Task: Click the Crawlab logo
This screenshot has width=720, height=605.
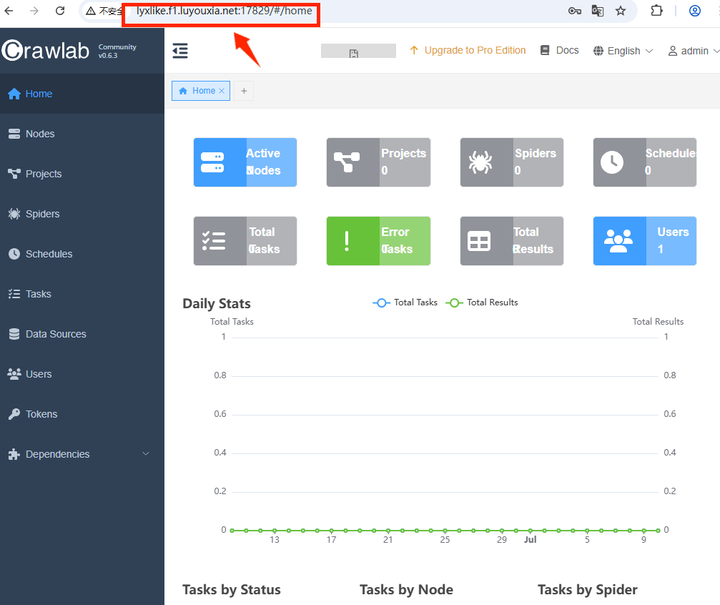Action: pos(45,50)
